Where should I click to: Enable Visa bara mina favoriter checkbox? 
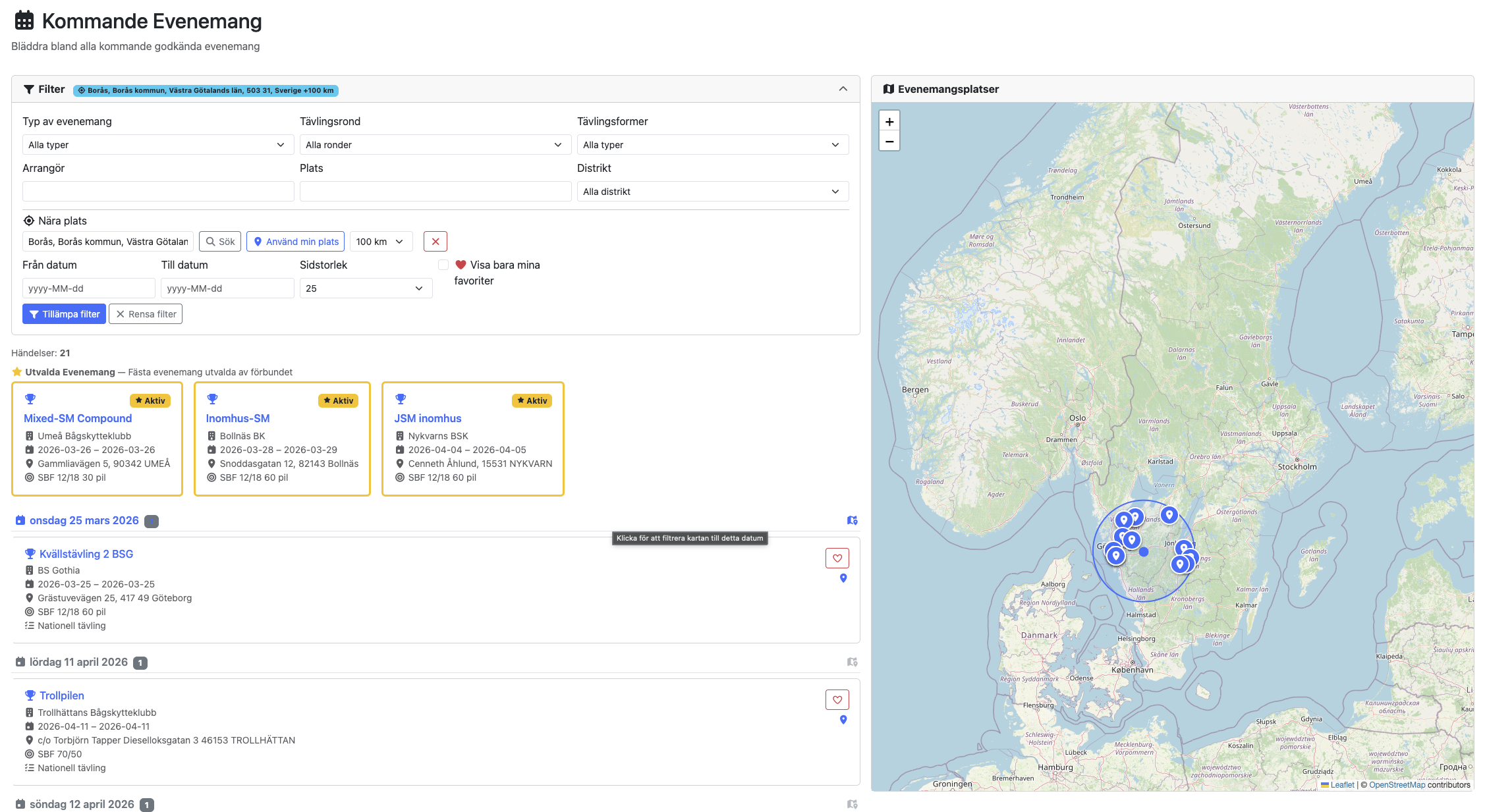pos(443,265)
